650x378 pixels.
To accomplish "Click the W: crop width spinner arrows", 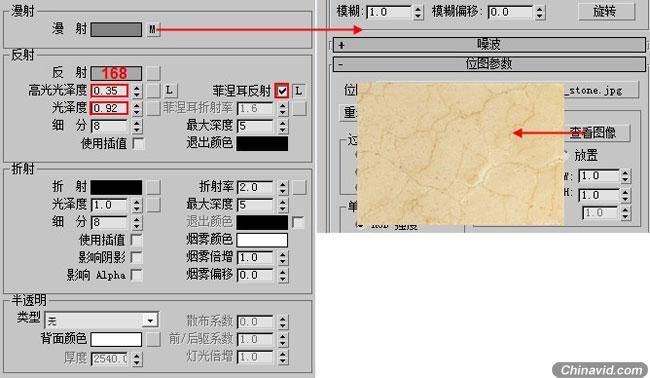I will tap(626, 176).
